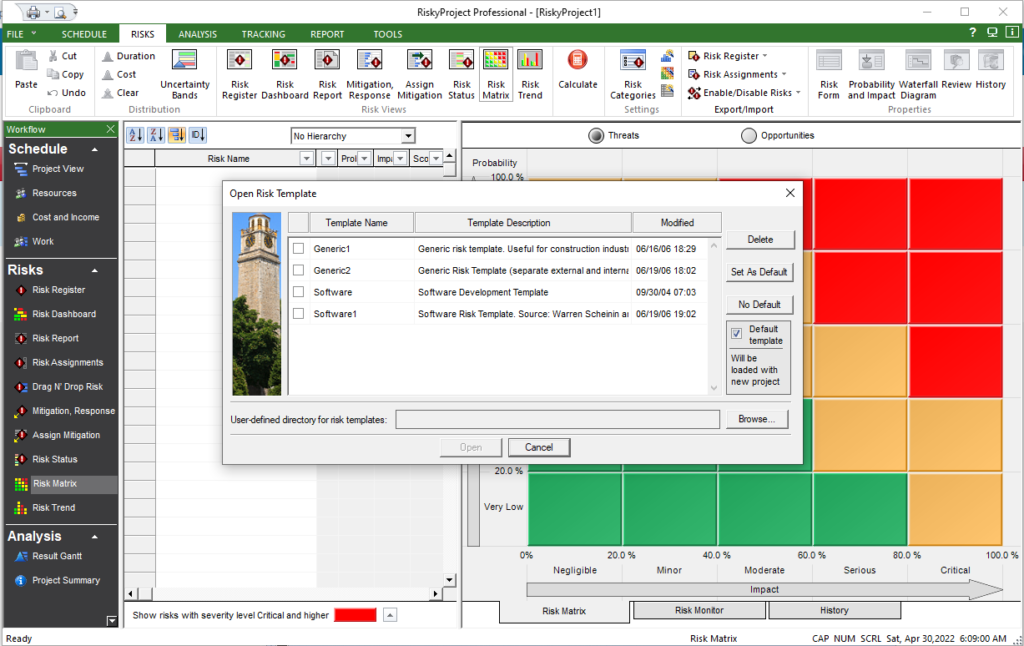Open the Risk Monitor tab at the bottom
1024x646 pixels.
pos(698,610)
